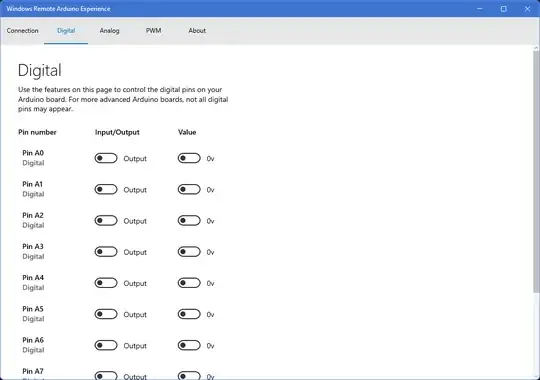Toggle Pin A2 input/output mode switch

point(106,221)
